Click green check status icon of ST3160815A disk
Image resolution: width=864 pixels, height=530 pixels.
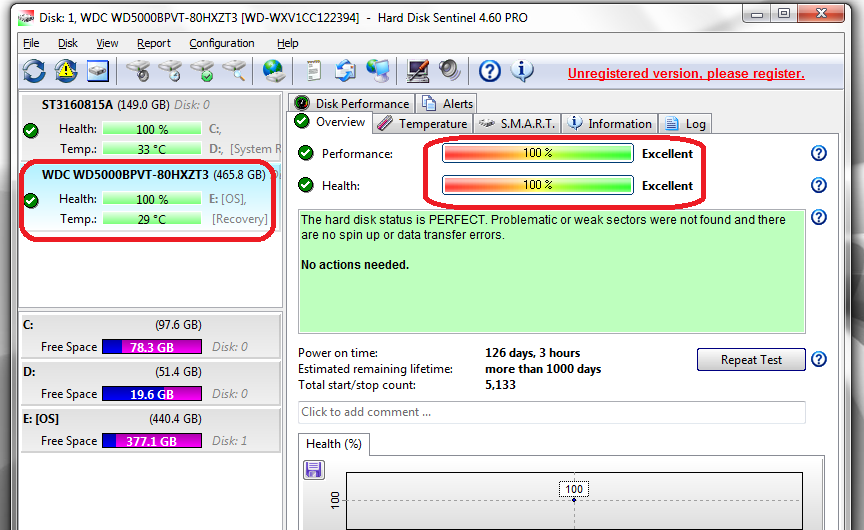point(31,131)
